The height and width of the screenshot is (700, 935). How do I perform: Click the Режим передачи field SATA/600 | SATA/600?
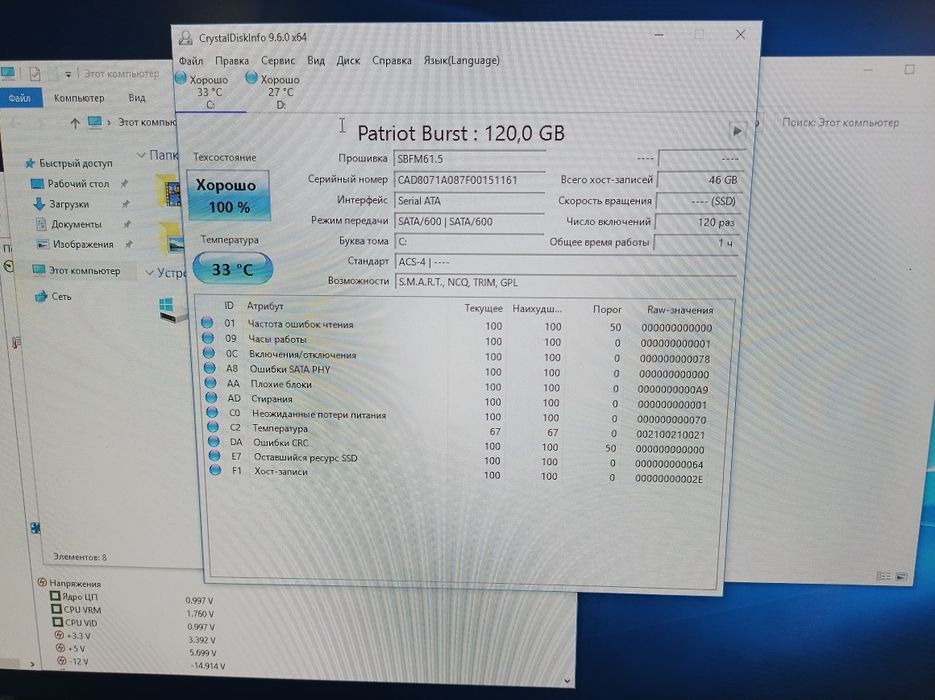[469, 222]
